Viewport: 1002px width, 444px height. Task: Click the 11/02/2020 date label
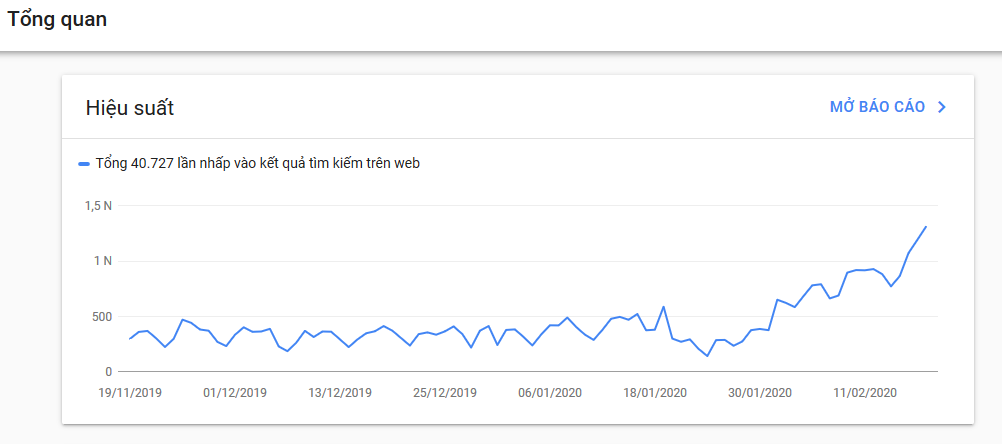(865, 393)
